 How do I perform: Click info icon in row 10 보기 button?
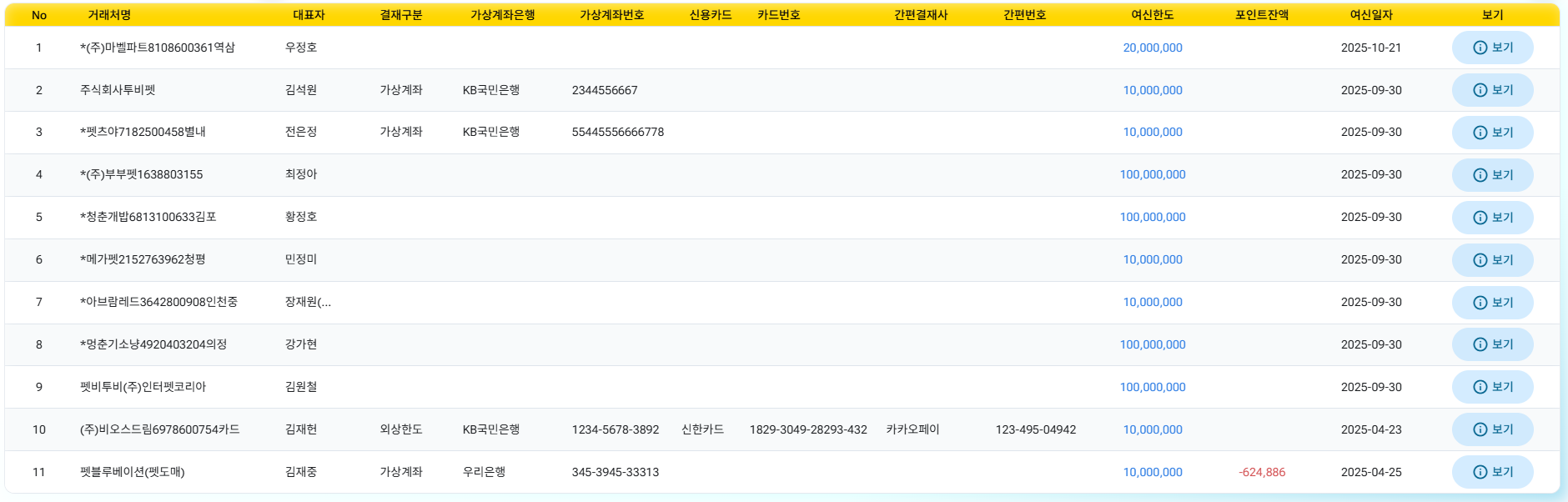point(1480,429)
